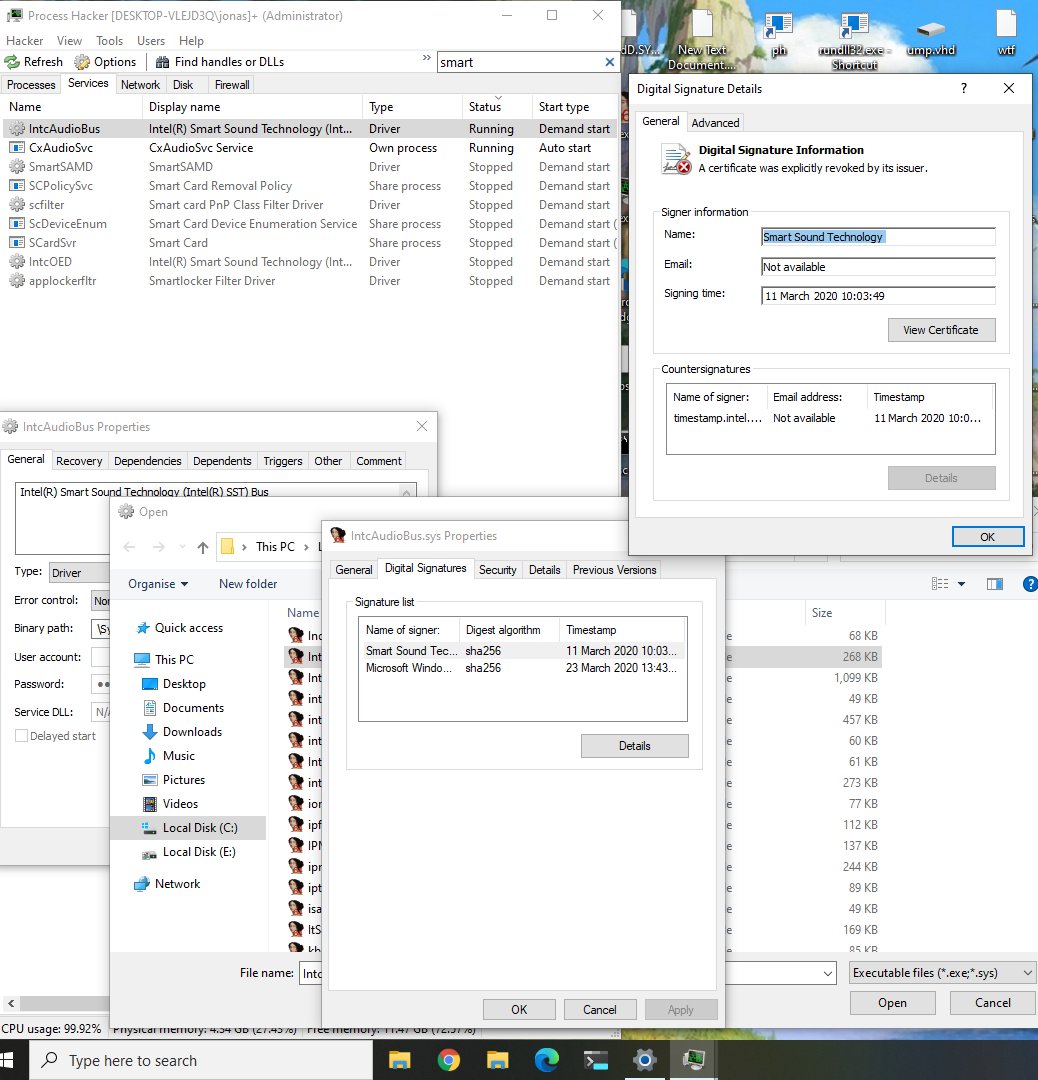
Task: Select Microsoft Windows signature row
Action: tap(522, 668)
